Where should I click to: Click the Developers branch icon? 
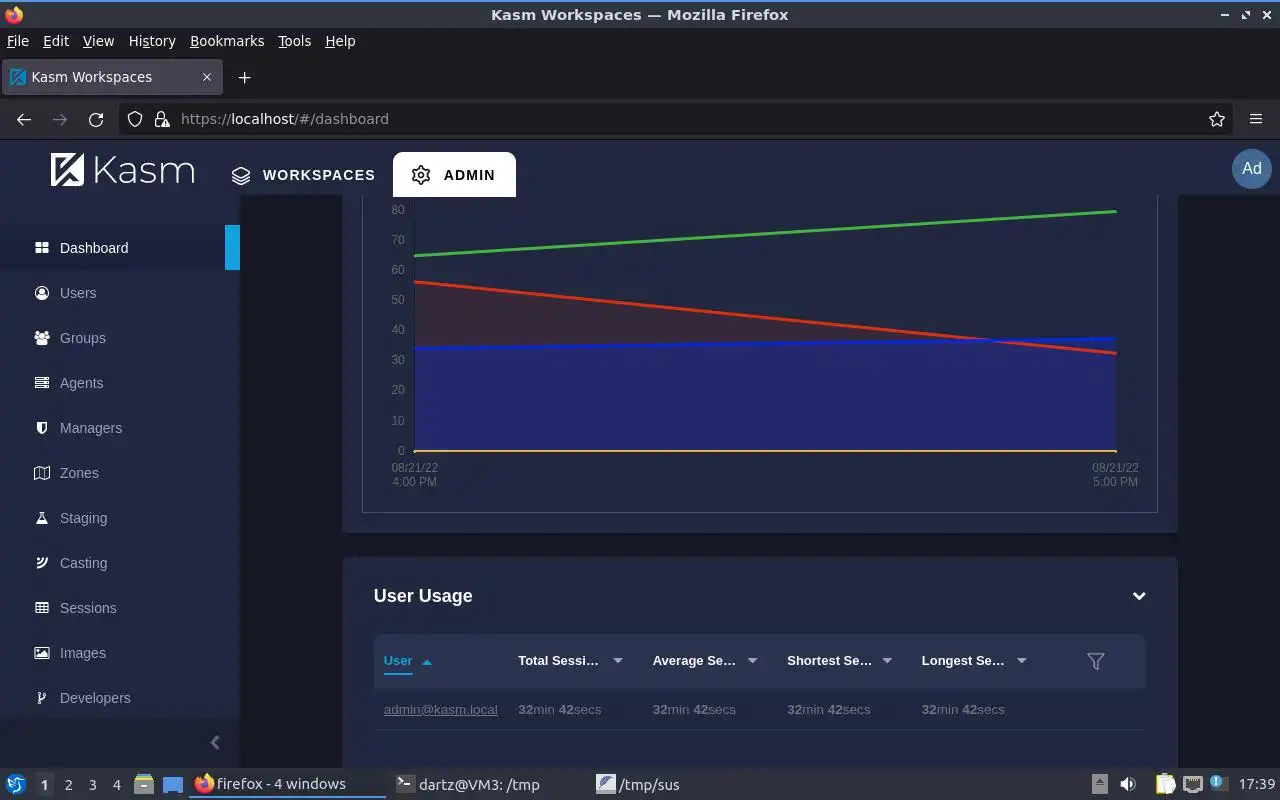42,698
